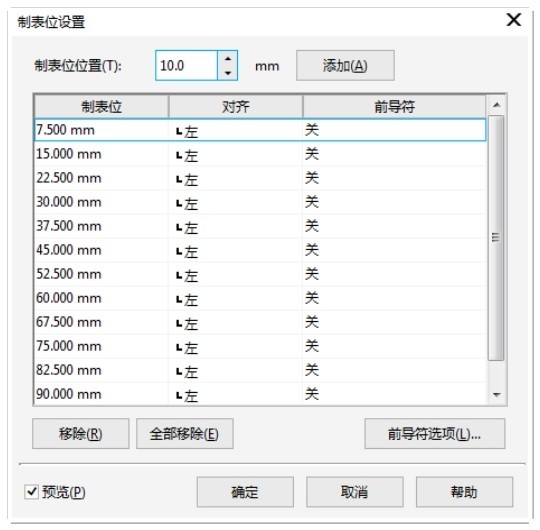540x530 pixels.
Task: Toggle the 预览(P) checkbox
Action: pos(32,491)
